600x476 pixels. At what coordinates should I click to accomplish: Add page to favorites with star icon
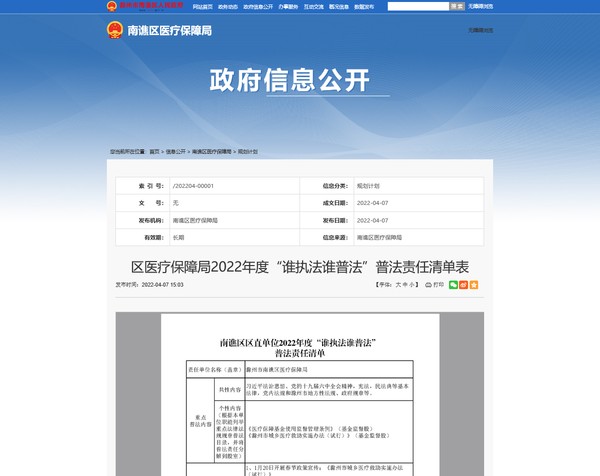(474, 285)
